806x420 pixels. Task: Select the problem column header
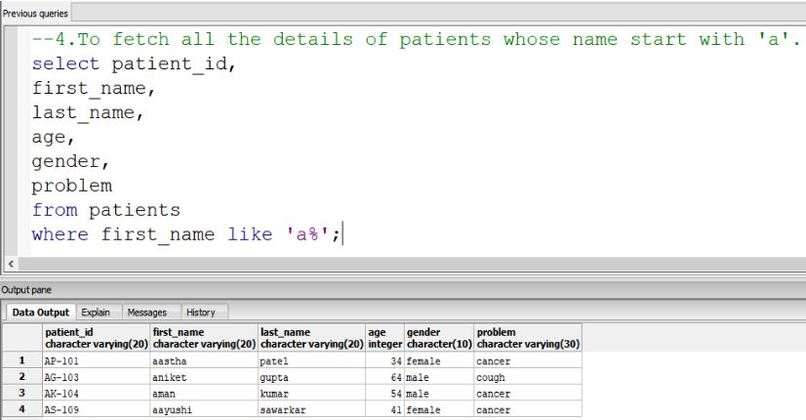point(528,338)
